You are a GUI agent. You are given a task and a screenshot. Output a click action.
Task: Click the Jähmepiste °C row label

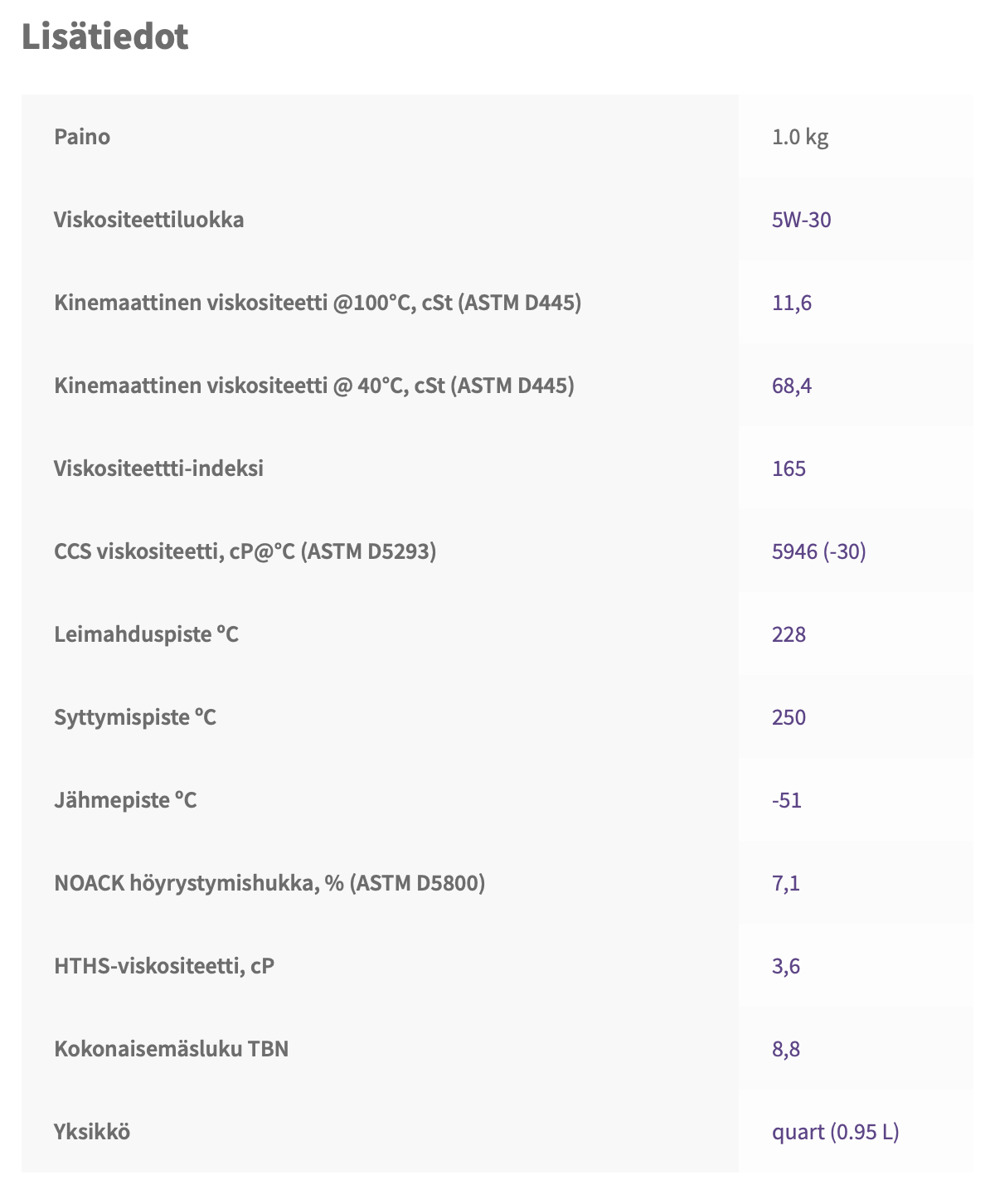click(x=125, y=800)
